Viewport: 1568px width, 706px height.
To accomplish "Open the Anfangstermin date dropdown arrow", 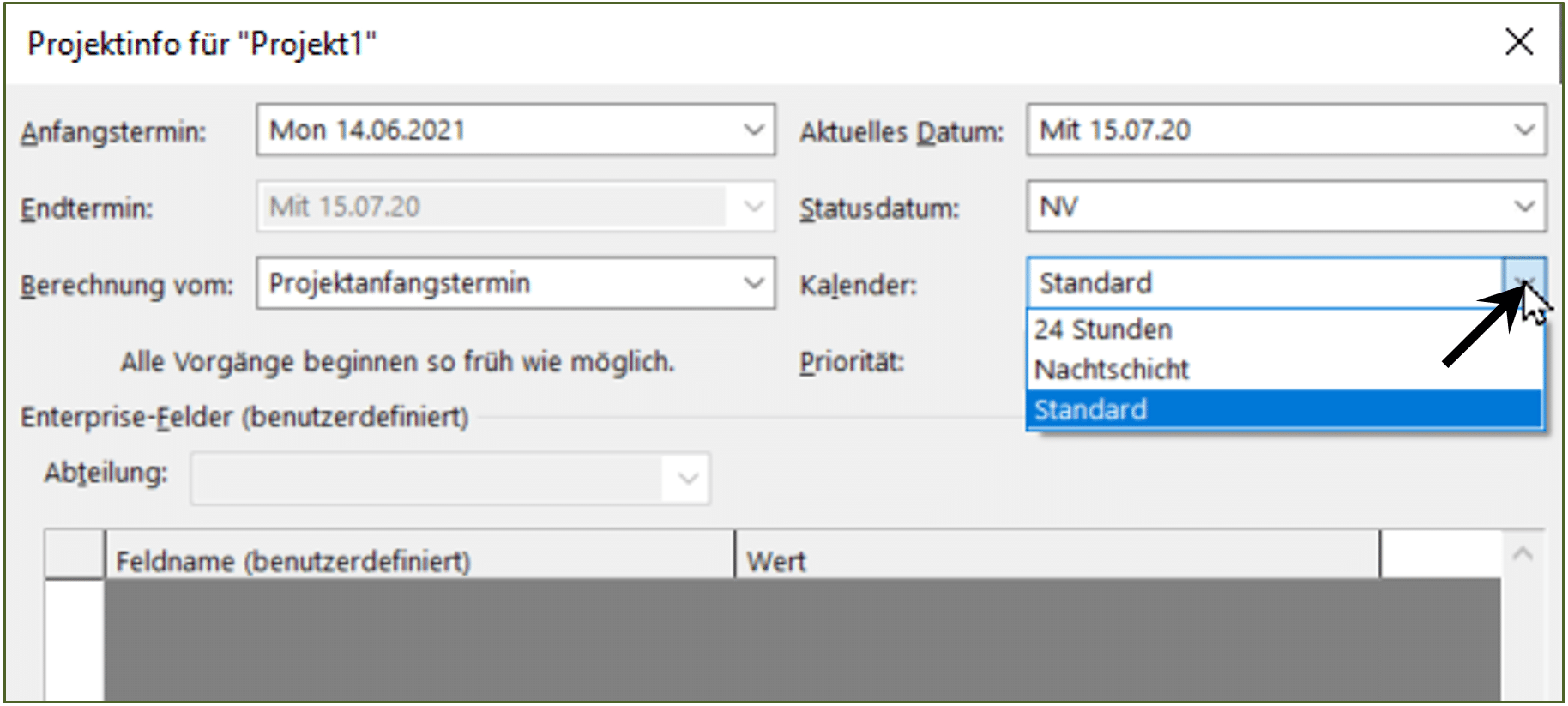I will pyautogui.click(x=753, y=130).
